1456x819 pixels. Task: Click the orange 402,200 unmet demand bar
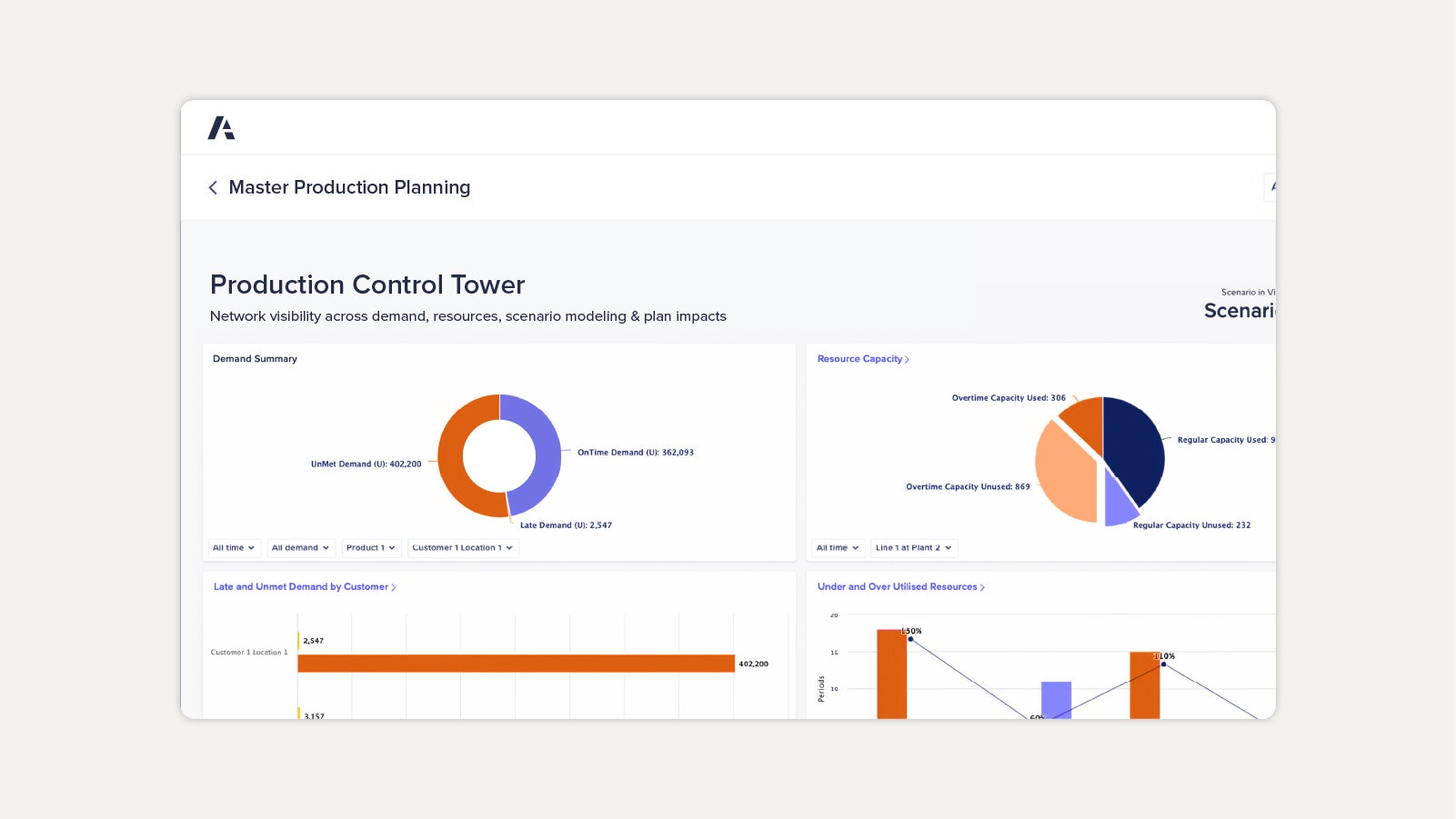coord(516,664)
